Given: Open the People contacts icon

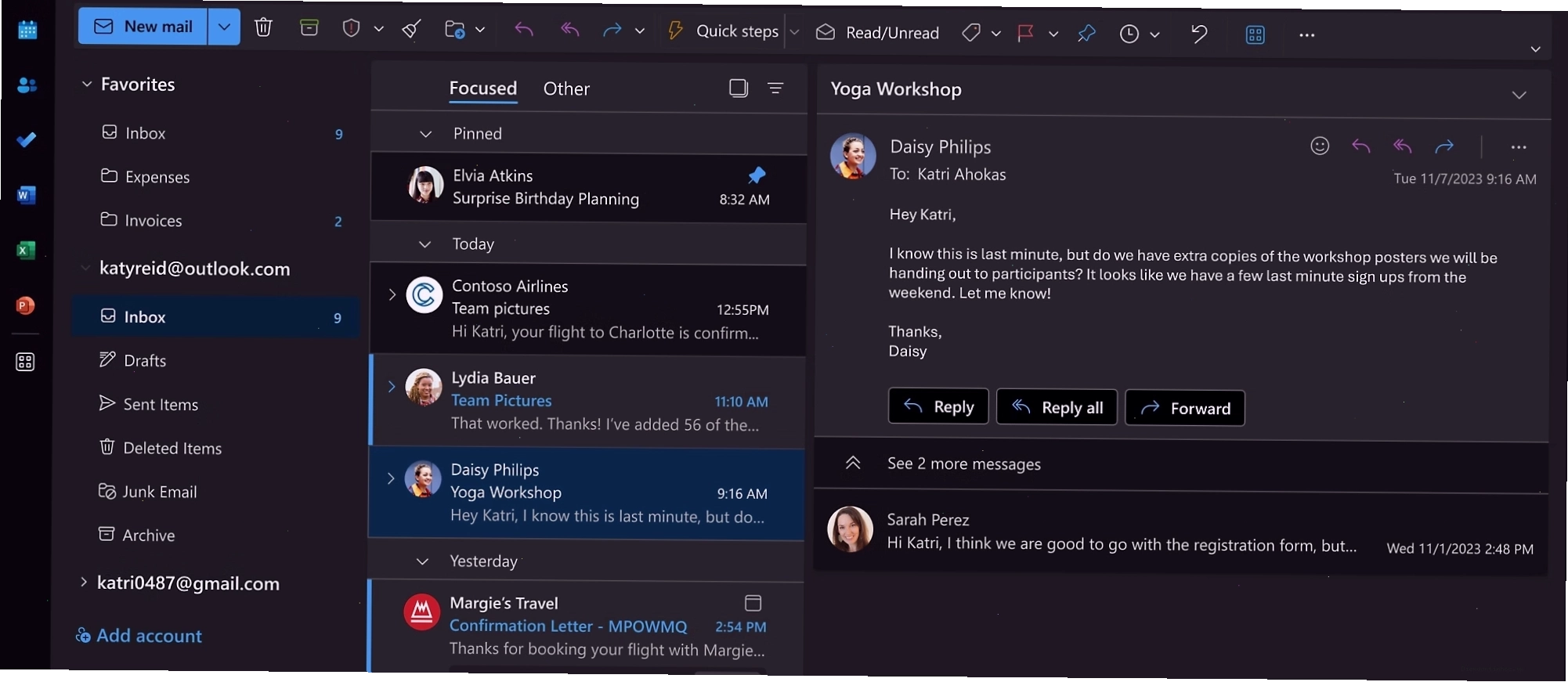Looking at the screenshot, I should [27, 85].
